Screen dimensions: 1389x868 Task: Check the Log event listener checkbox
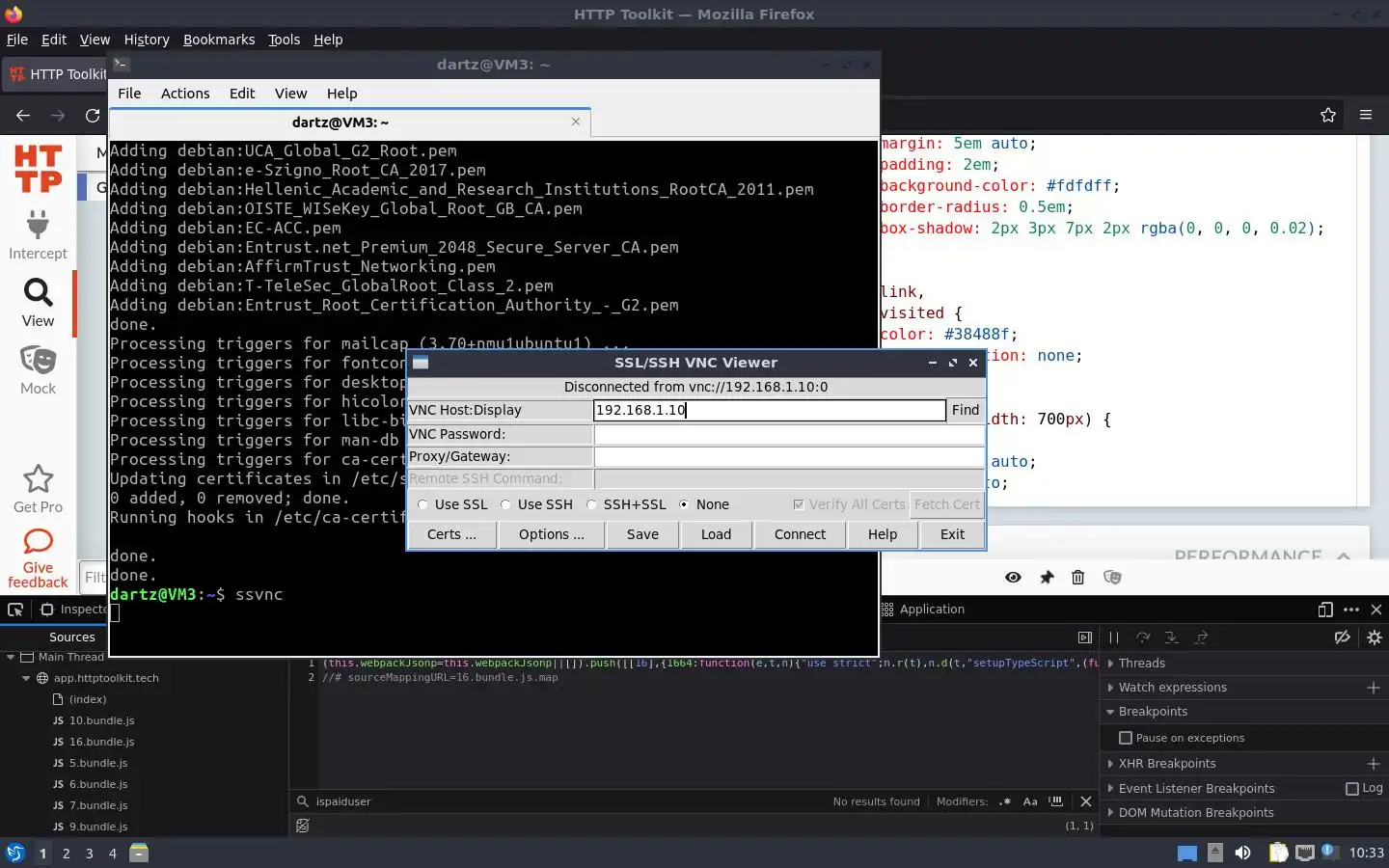pos(1352,789)
